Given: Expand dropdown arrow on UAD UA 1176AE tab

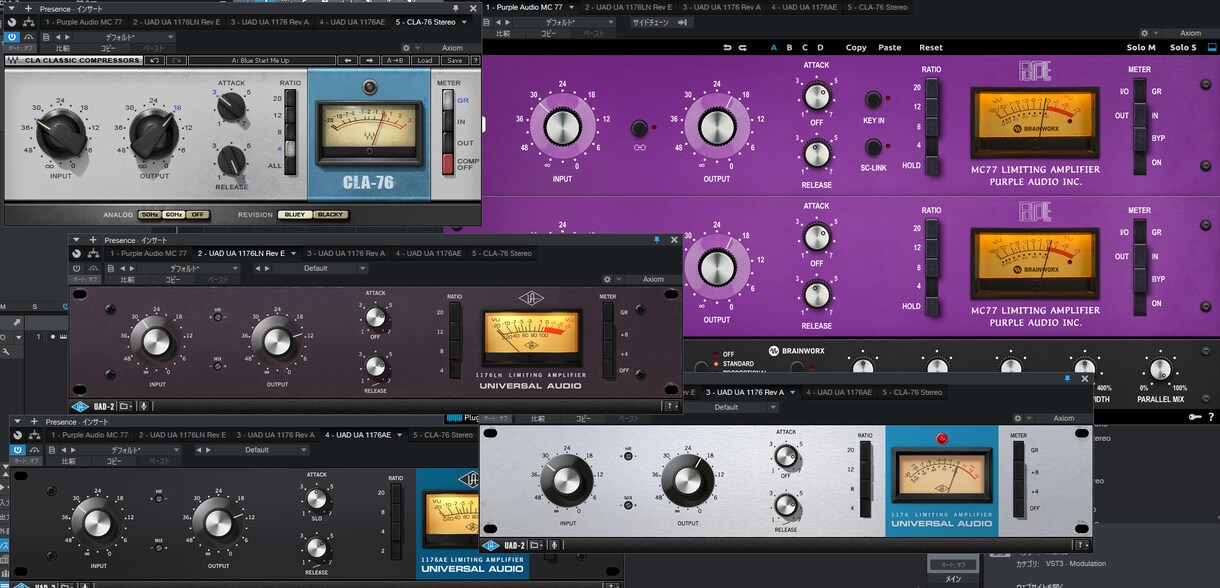Looking at the screenshot, I should pos(399,435).
